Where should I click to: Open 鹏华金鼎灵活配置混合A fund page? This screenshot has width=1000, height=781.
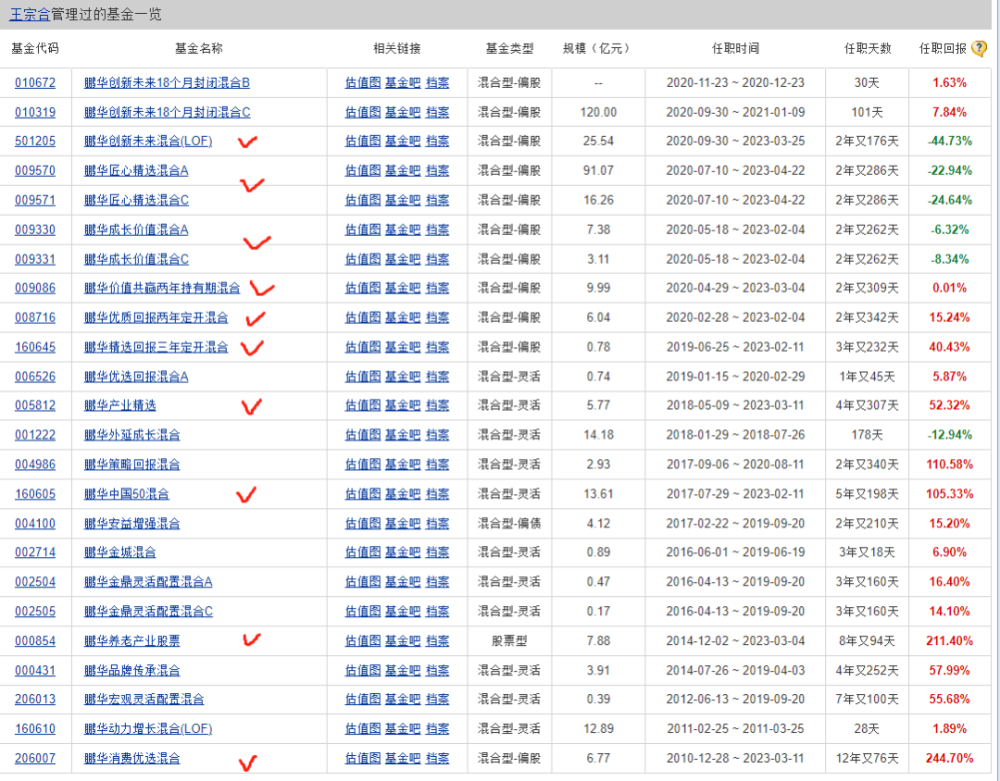[x=149, y=582]
